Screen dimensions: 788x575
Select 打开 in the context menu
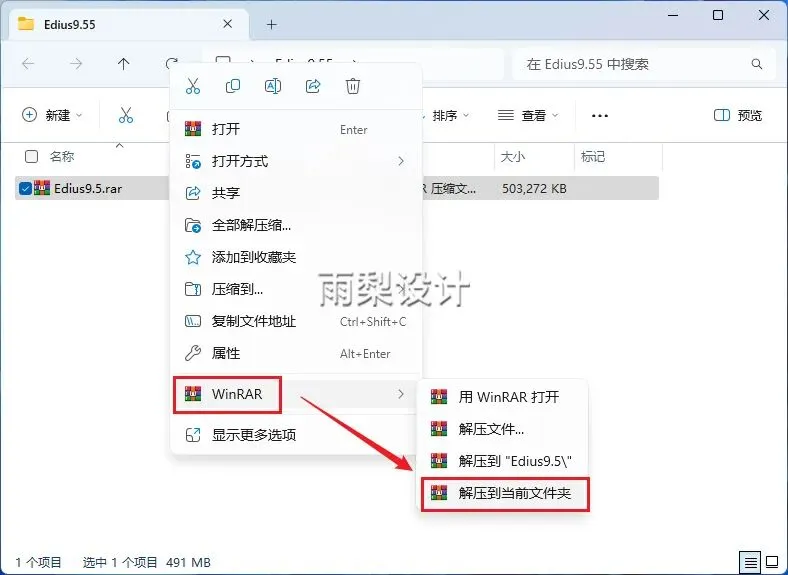click(x=297, y=129)
